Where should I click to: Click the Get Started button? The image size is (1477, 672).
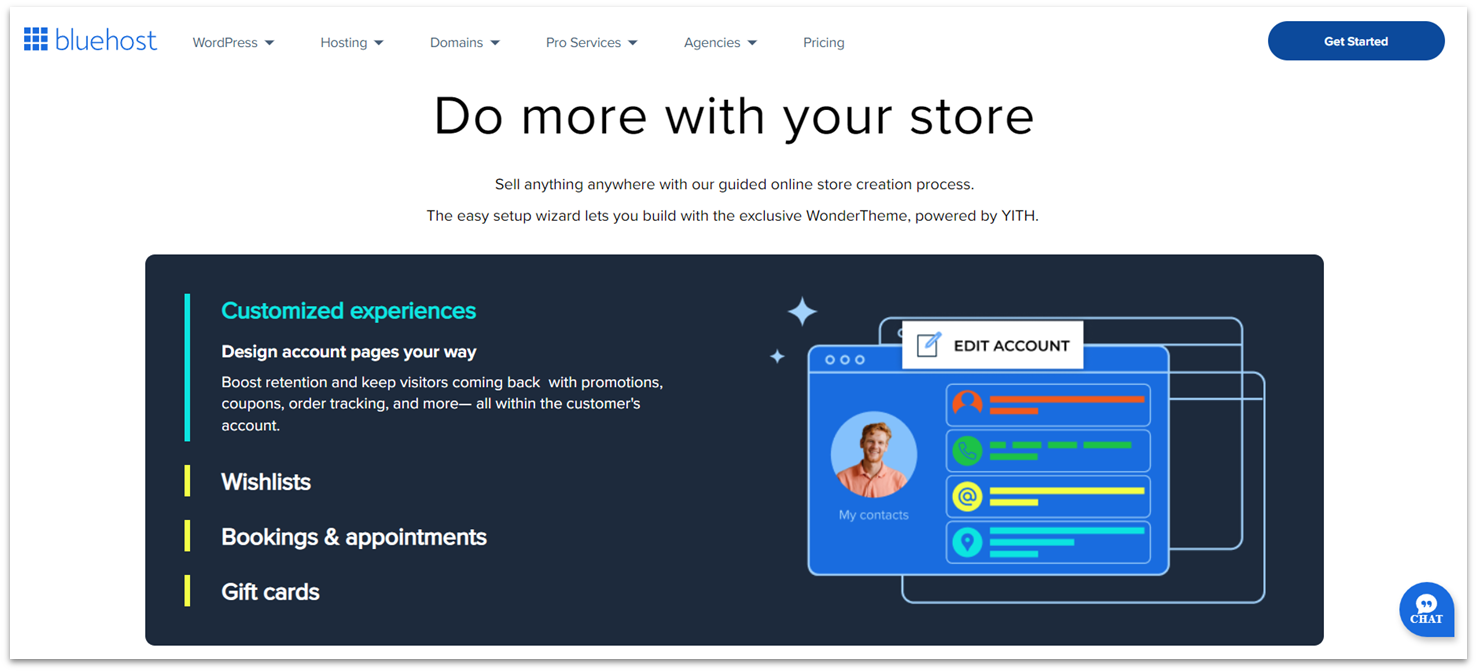coord(1356,41)
